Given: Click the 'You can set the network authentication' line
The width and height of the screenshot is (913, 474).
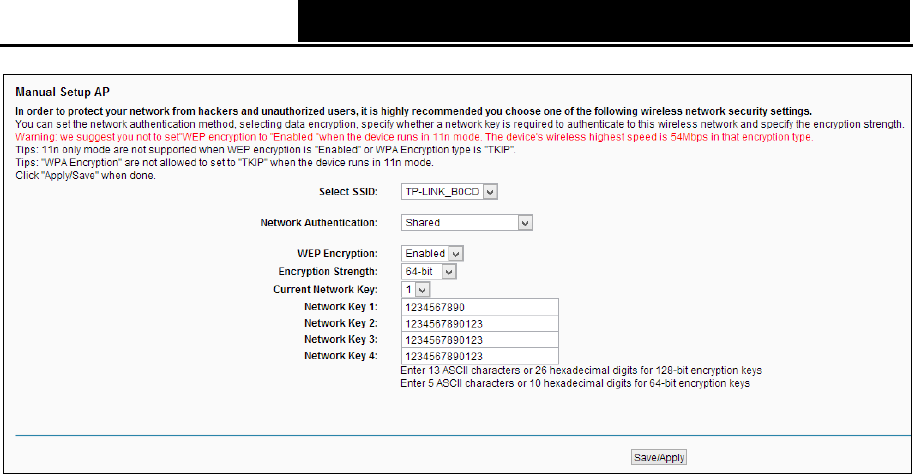Looking at the screenshot, I should [x=460, y=124].
